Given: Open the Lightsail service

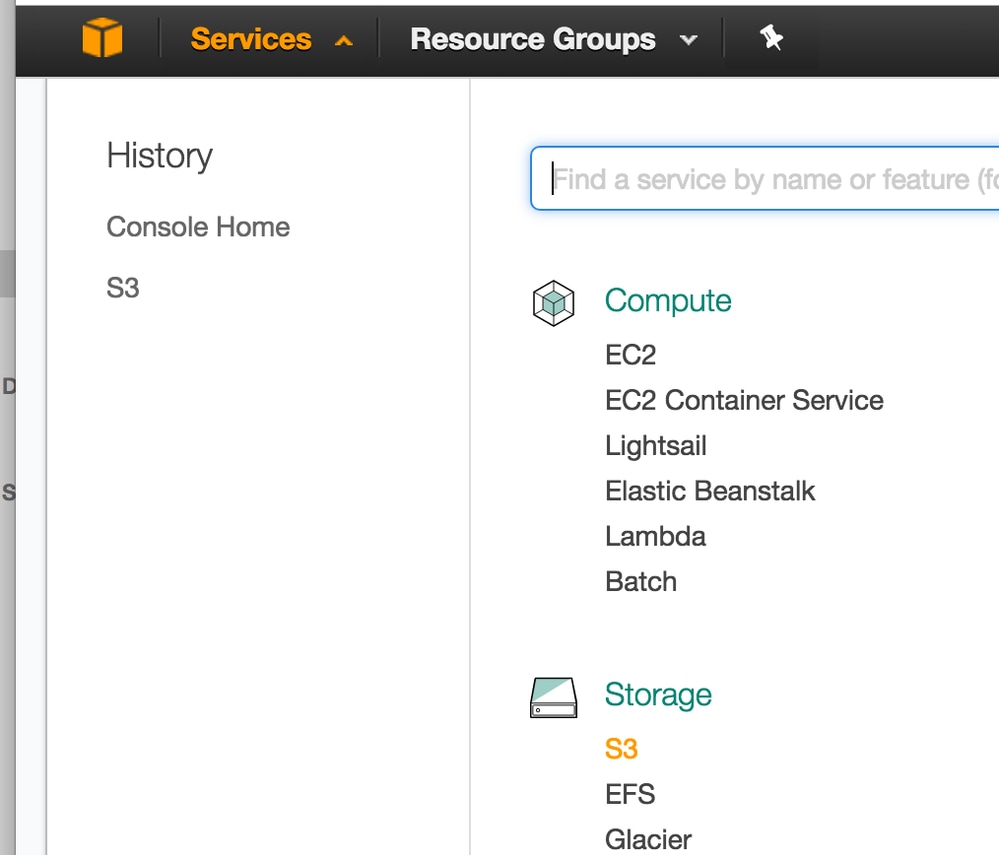Looking at the screenshot, I should (655, 445).
